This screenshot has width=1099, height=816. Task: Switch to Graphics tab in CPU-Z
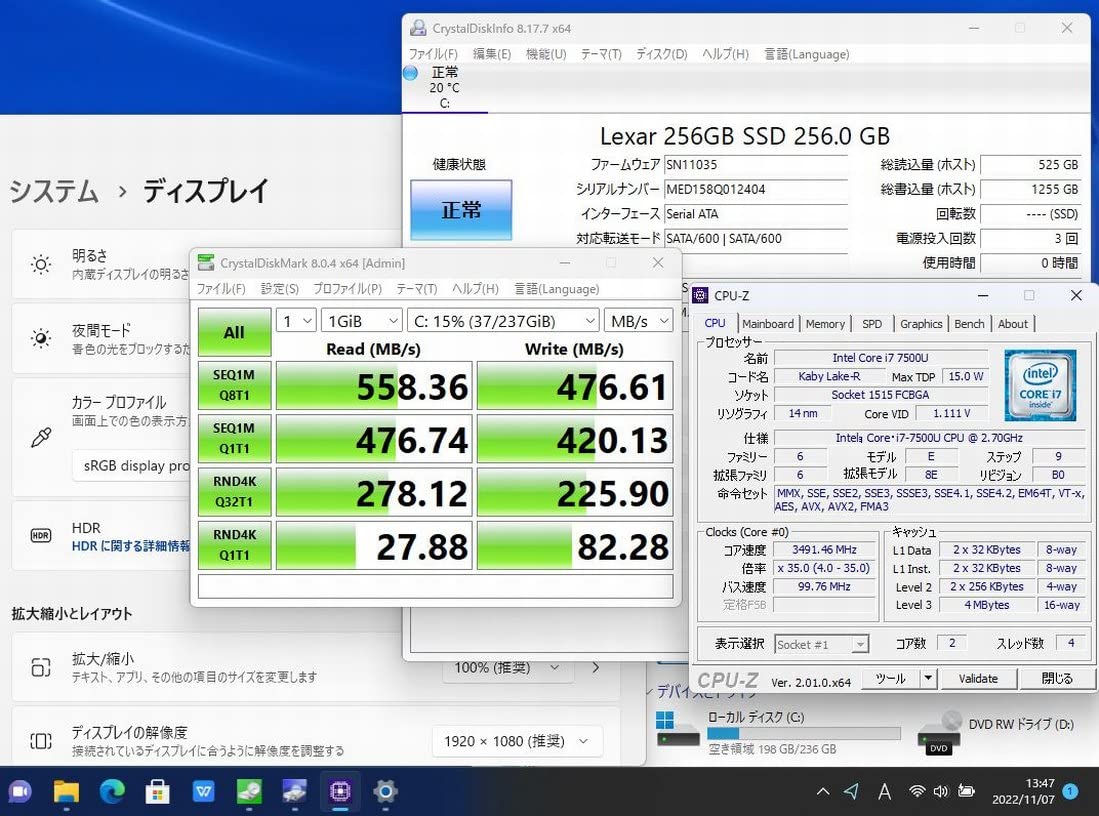921,324
